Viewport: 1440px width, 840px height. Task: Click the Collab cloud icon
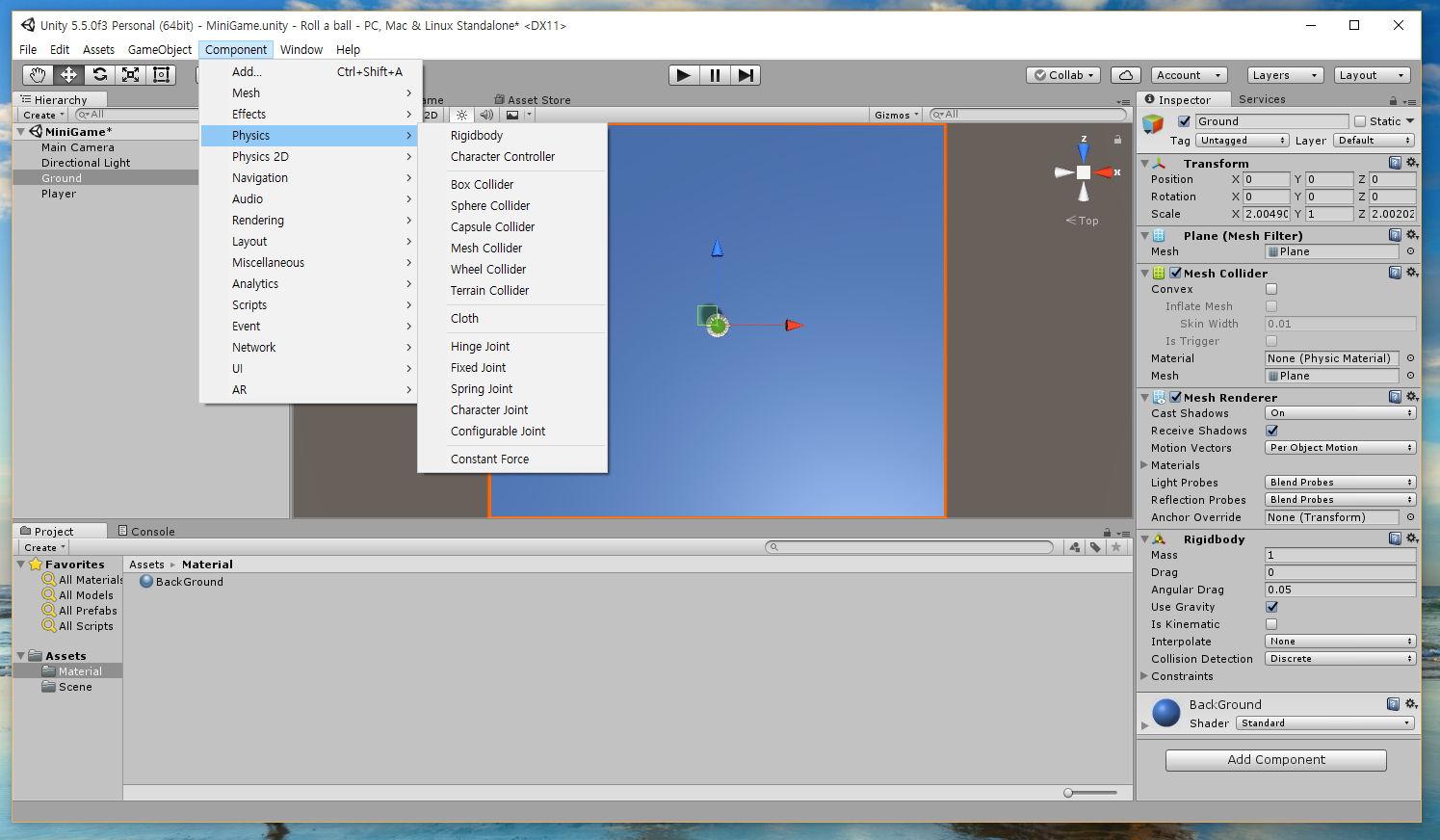[x=1124, y=74]
